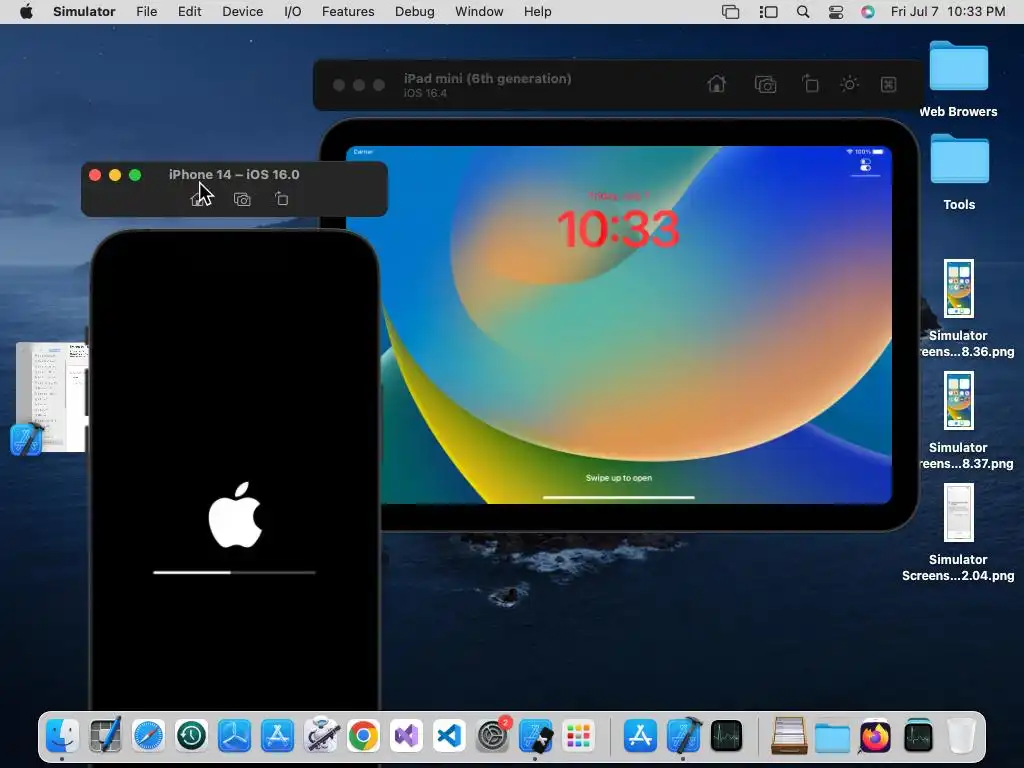Activate Siri from menu bar
Viewport: 1024px width, 768px height.
point(867,12)
